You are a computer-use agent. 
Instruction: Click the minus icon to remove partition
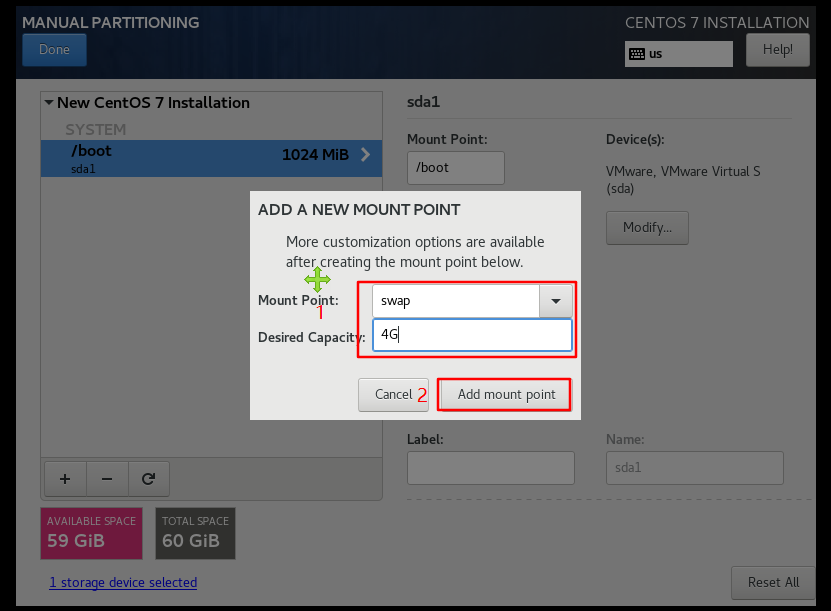point(107,479)
